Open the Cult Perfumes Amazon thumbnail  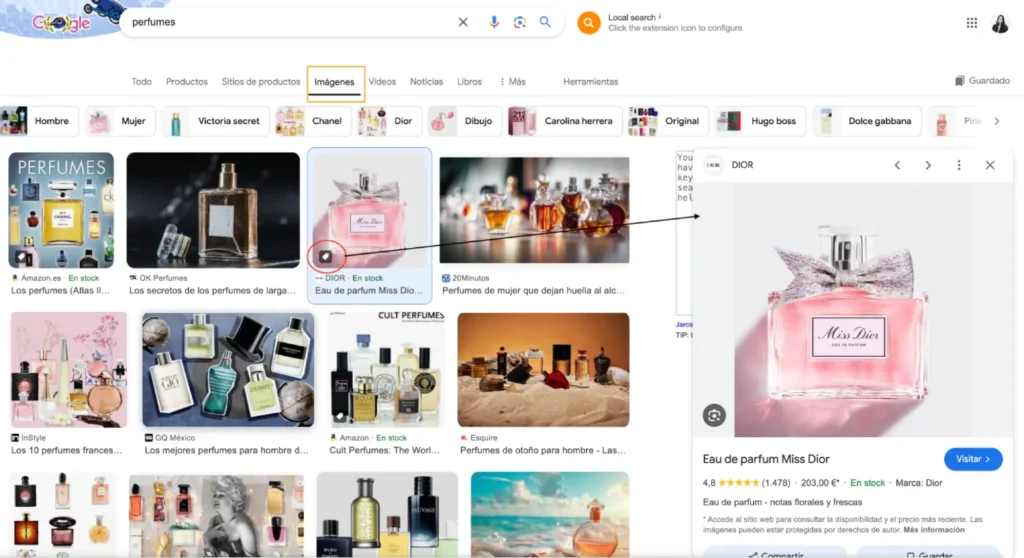tap(386, 370)
